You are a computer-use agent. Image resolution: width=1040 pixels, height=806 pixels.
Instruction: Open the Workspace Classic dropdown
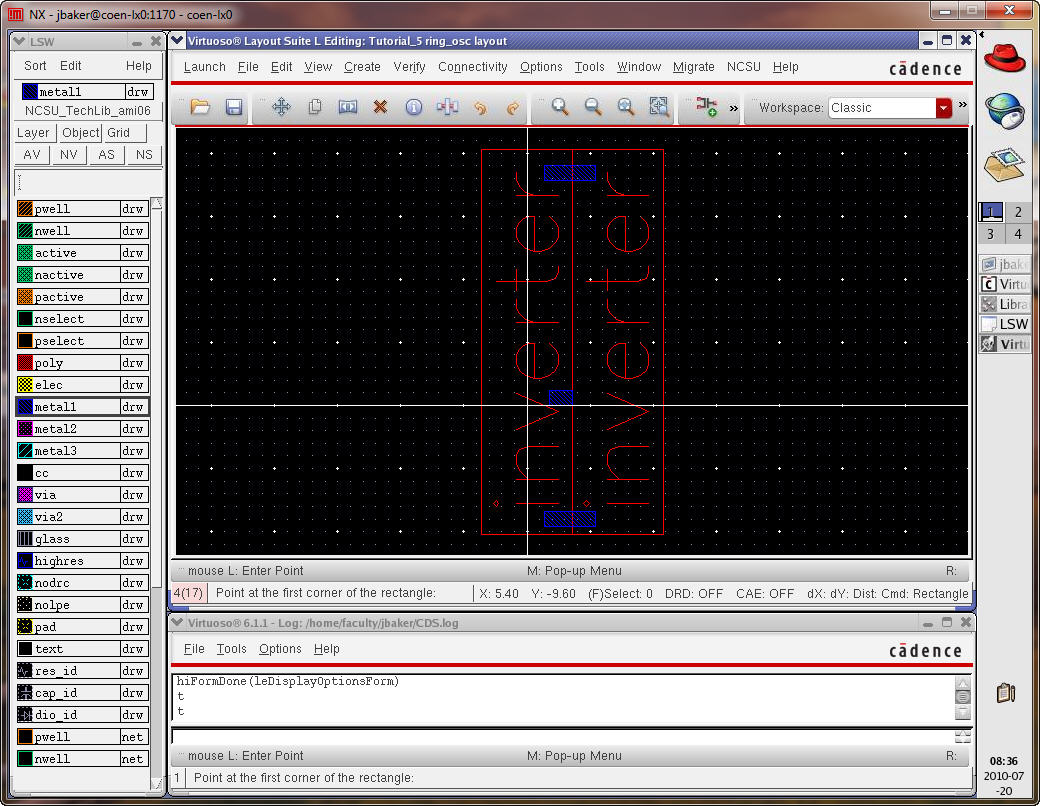(943, 108)
